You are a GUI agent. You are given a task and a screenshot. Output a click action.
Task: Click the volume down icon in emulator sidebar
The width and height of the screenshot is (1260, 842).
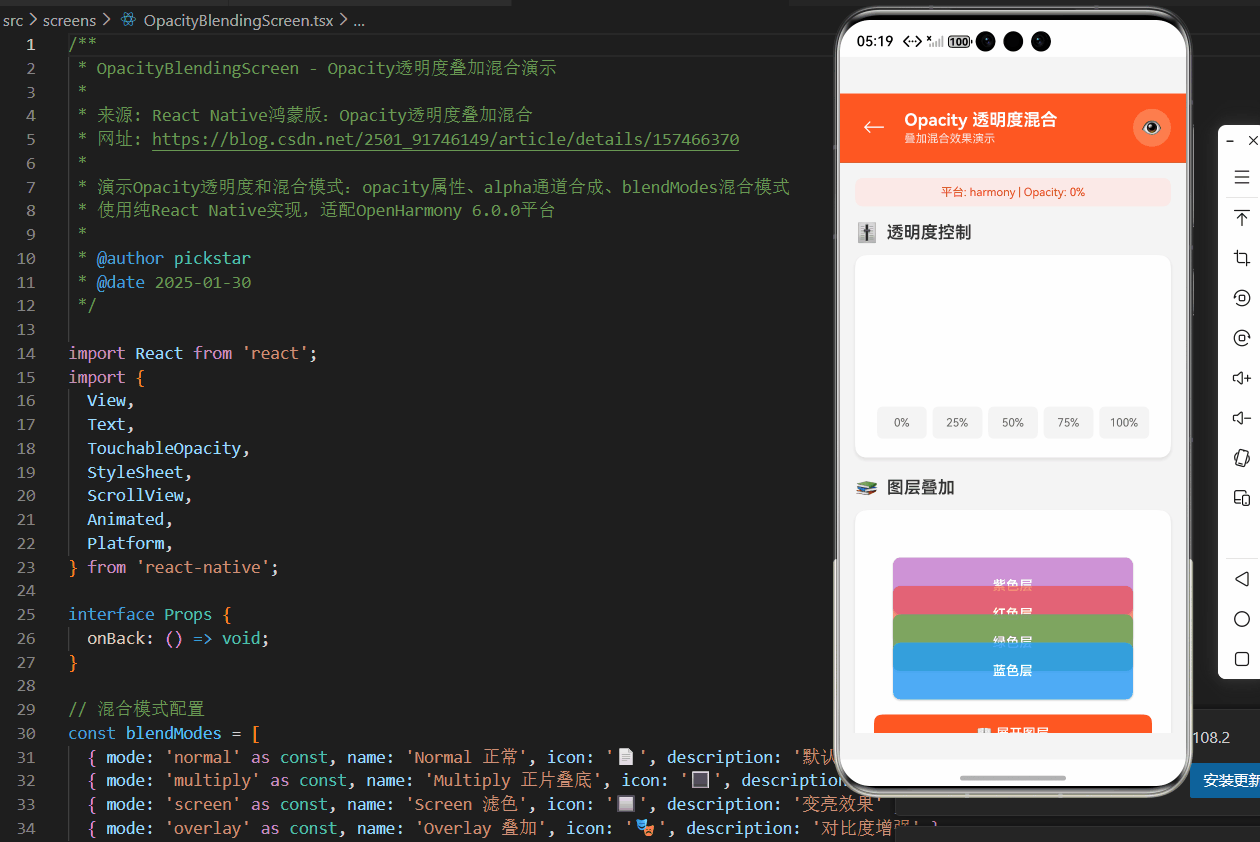coord(1241,418)
